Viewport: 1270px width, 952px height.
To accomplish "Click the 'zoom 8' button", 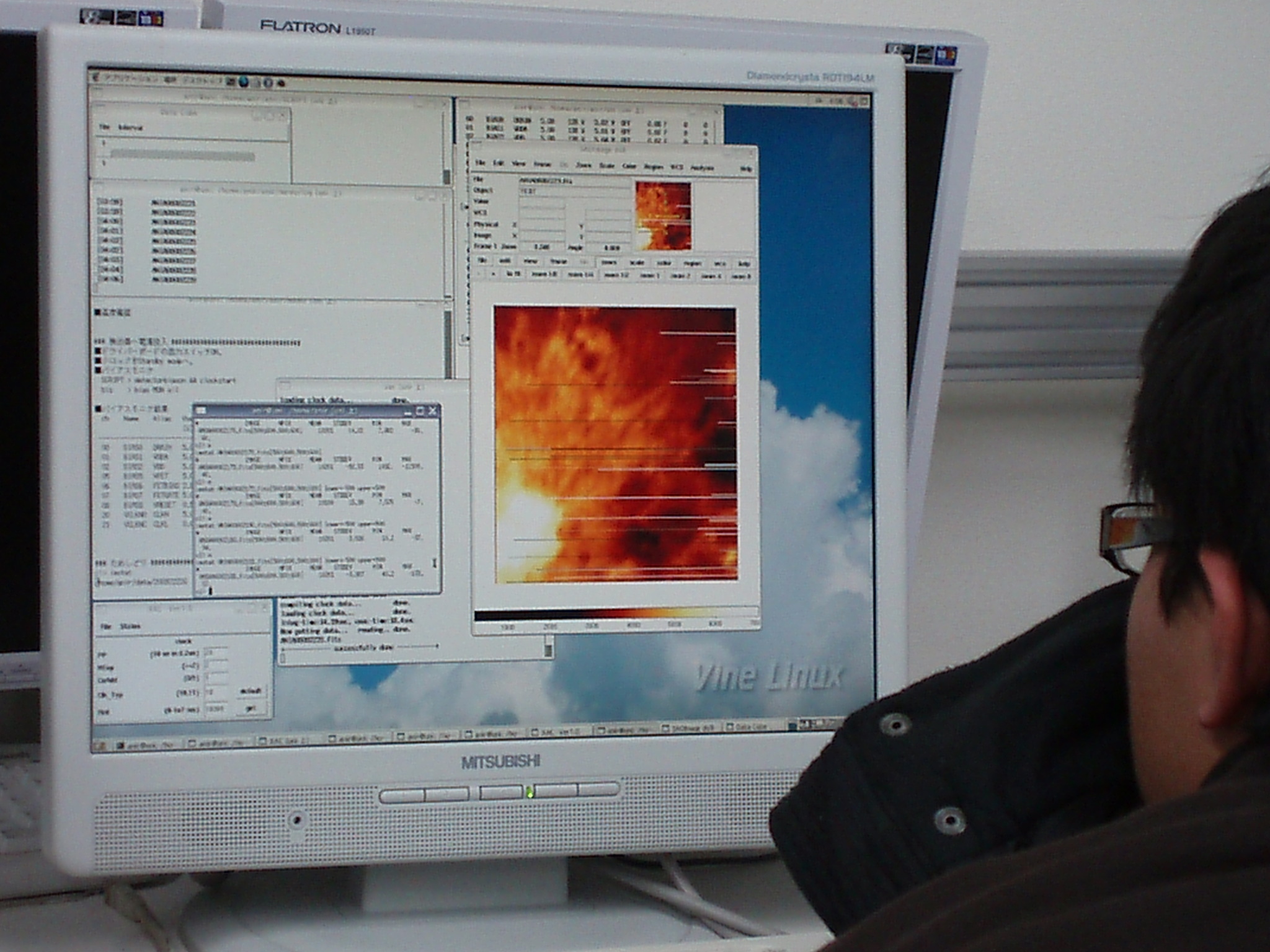I will click(740, 276).
